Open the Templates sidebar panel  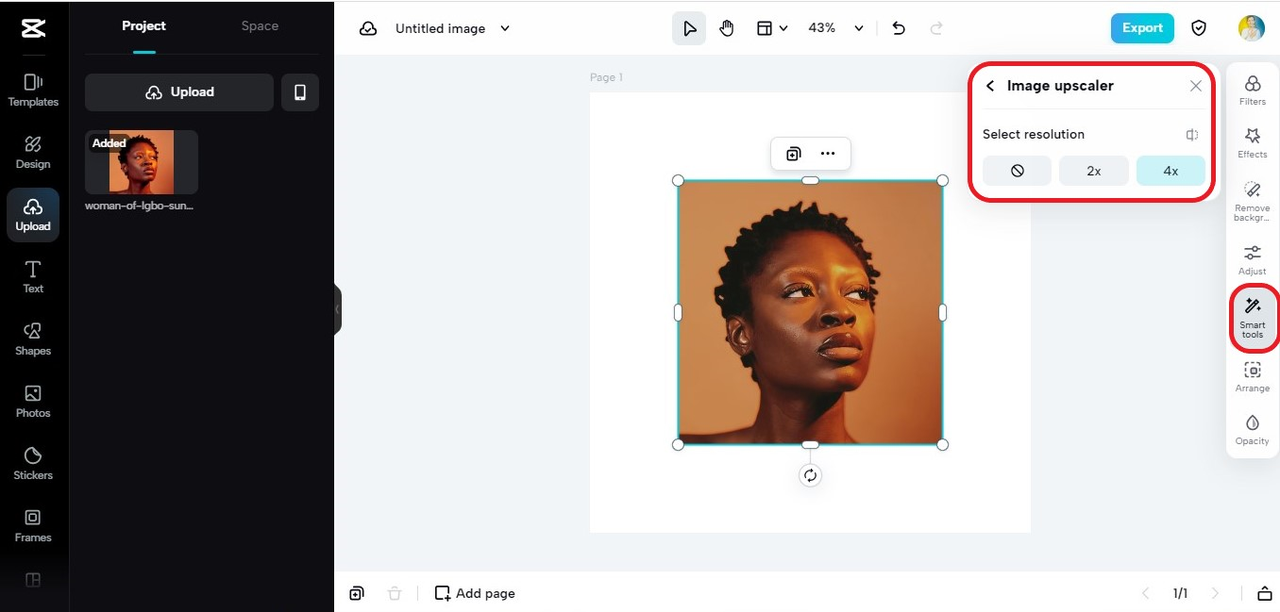tap(33, 89)
